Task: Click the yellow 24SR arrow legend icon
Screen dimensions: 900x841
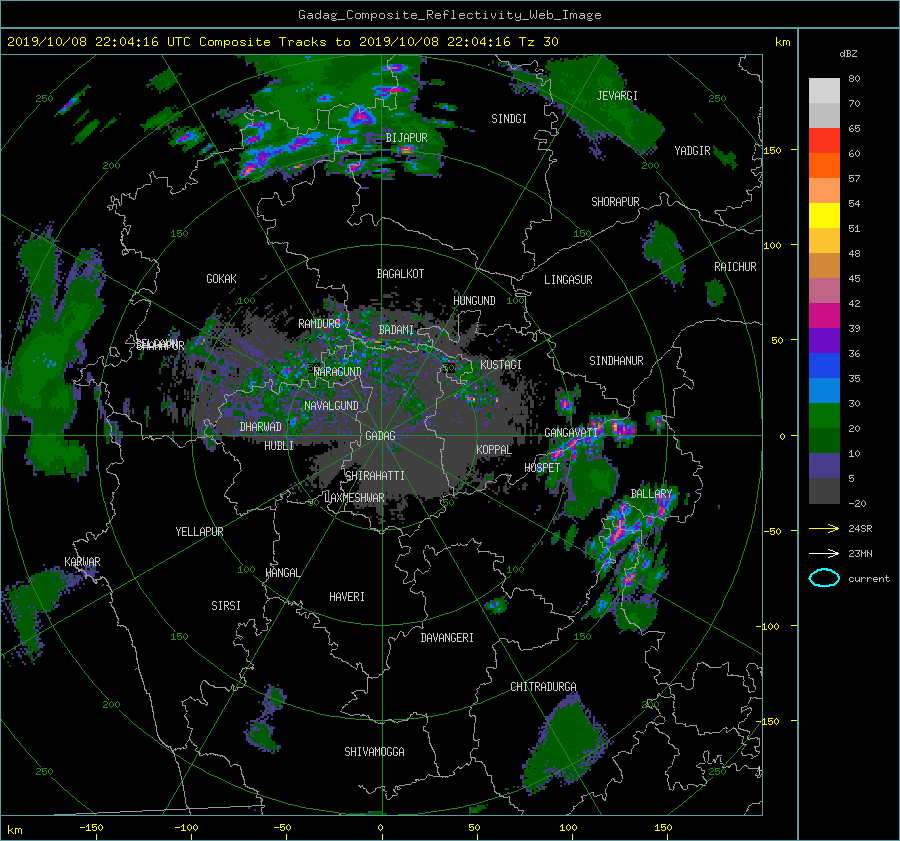Action: pos(824,528)
